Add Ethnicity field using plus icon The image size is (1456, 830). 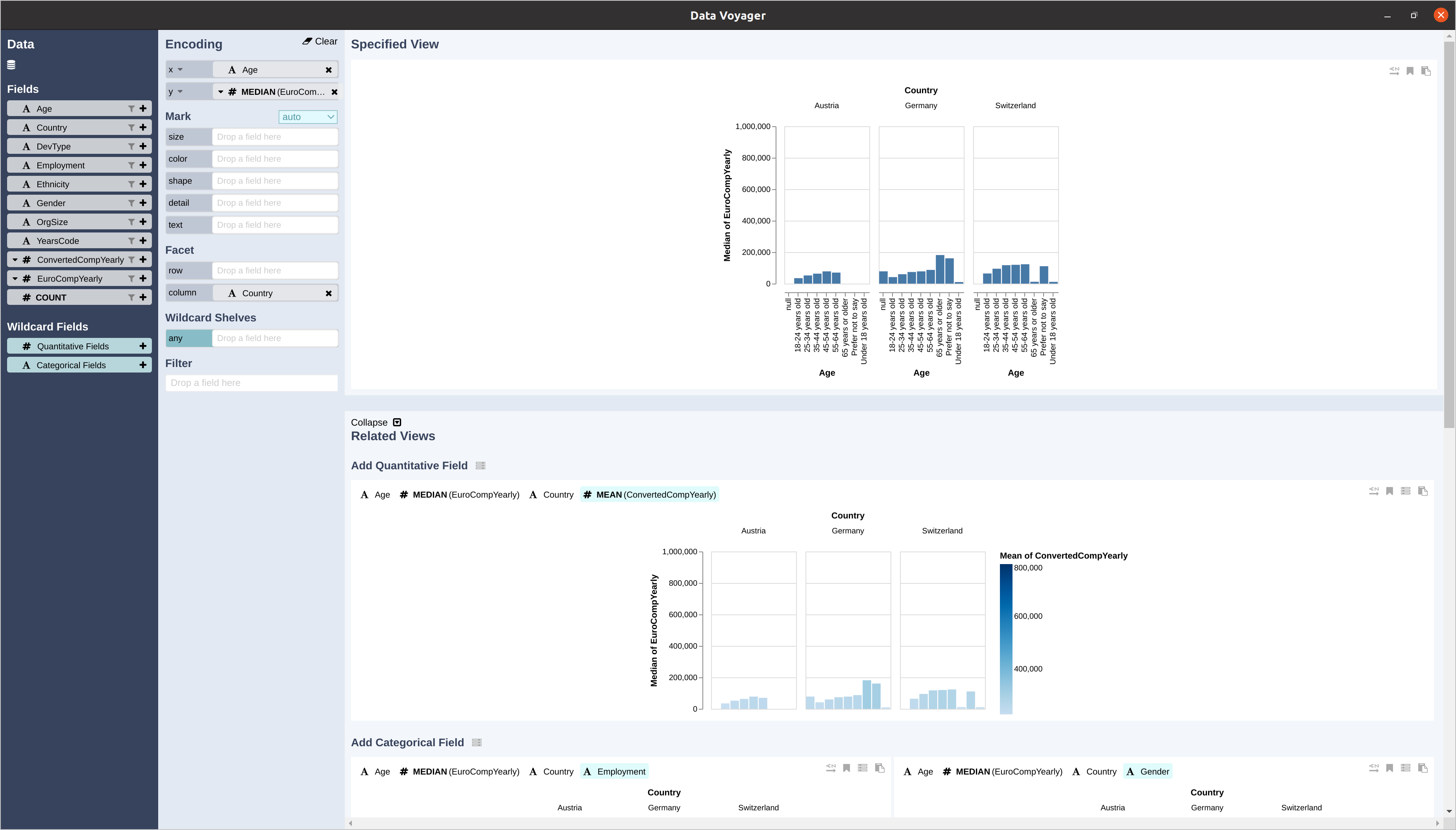pyautogui.click(x=143, y=184)
